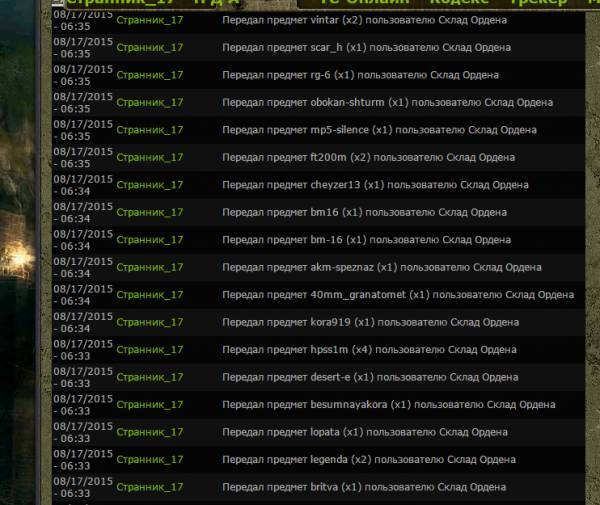Image resolution: width=600 pixels, height=505 pixels.
Task: Click Странник_17 username in kora919 row
Action: point(149,323)
